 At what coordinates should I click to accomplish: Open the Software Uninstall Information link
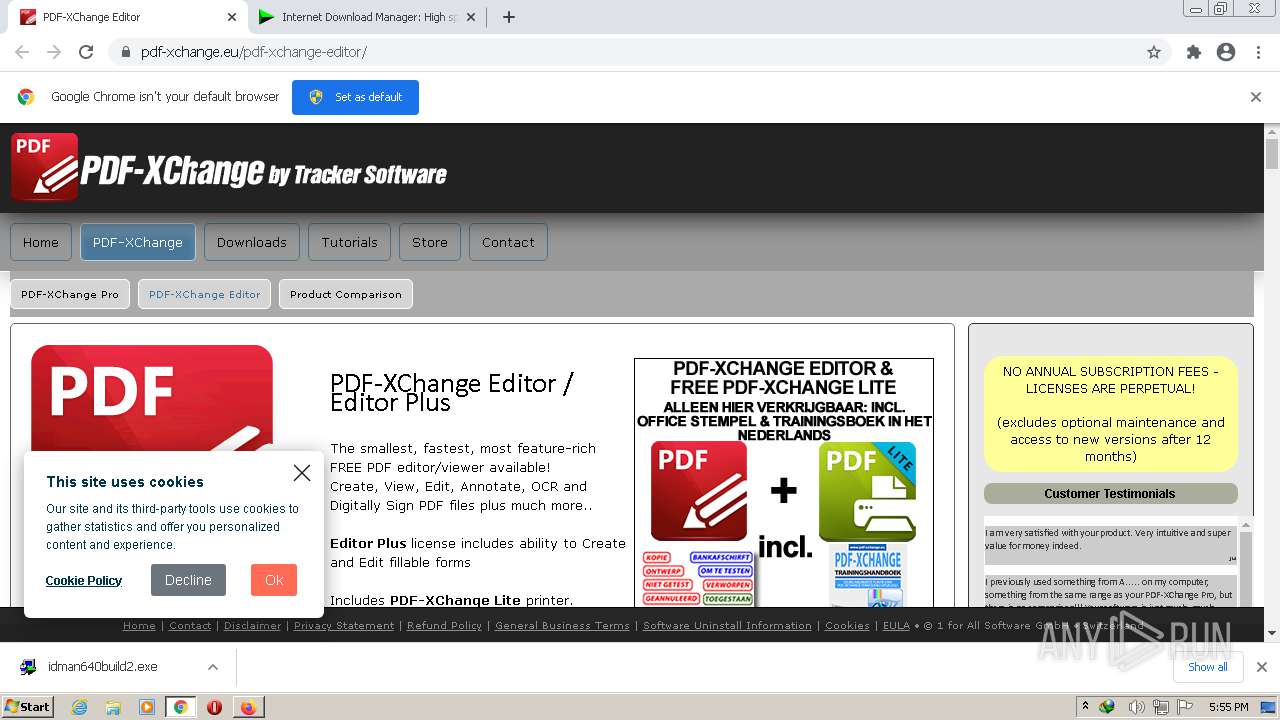[x=727, y=625]
